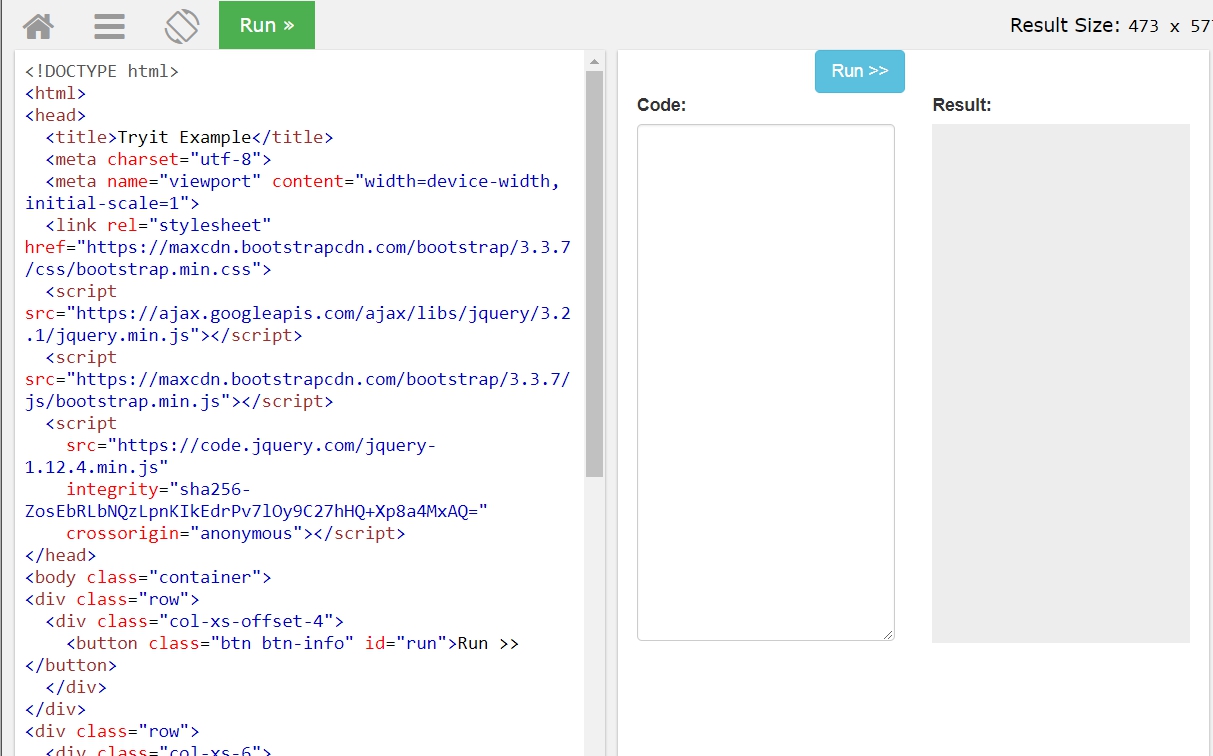Click the textarea resize handle corner
Image resolution: width=1213 pixels, height=756 pixels.
[888, 634]
